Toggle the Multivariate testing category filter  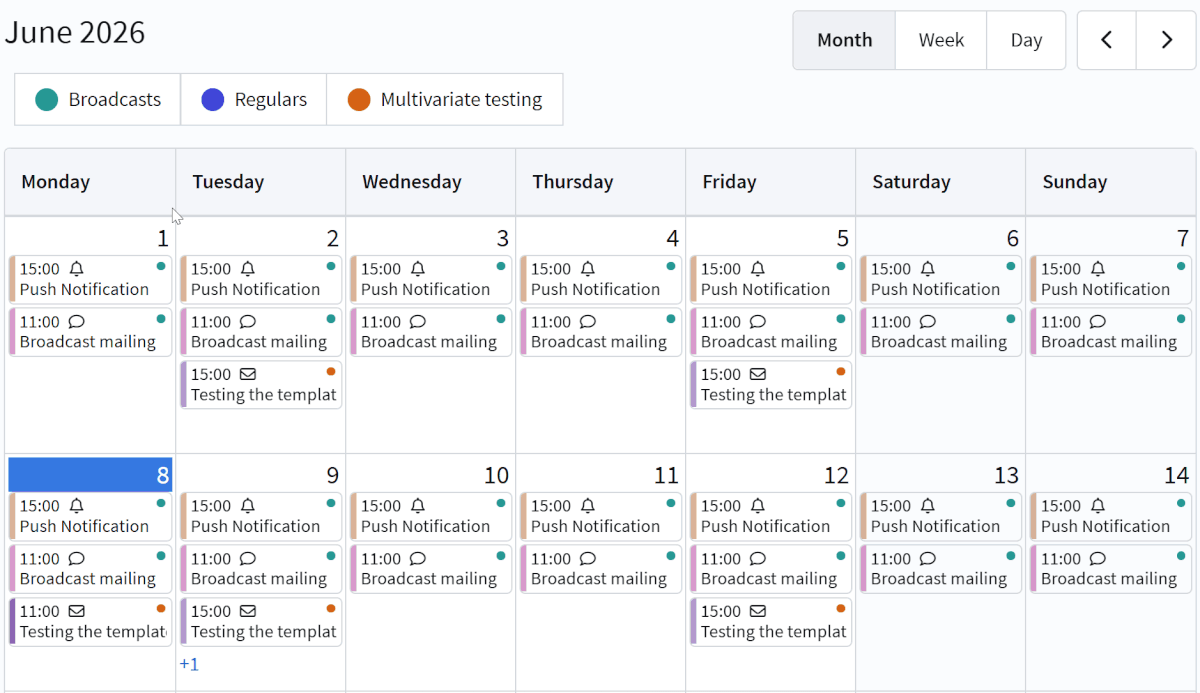tap(445, 99)
